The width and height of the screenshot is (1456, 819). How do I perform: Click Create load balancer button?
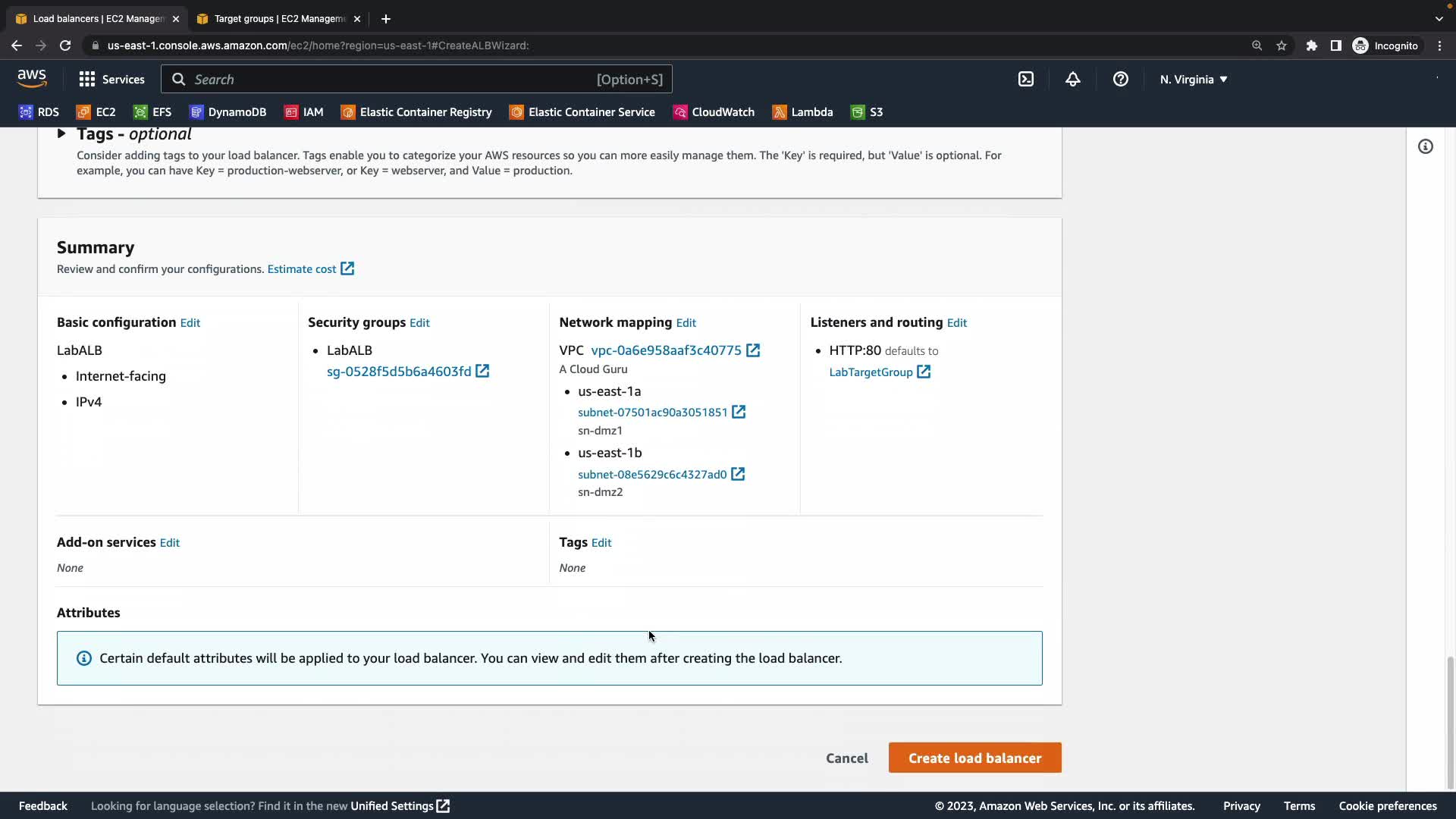(974, 758)
